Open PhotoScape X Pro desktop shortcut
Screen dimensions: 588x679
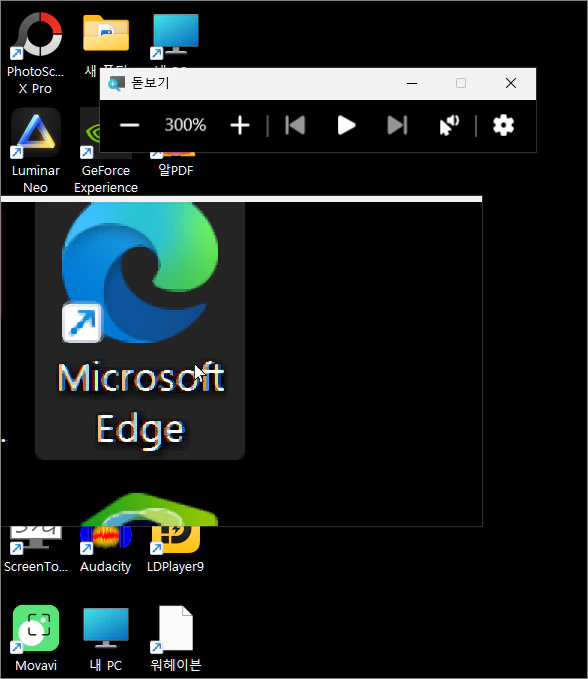(36, 53)
